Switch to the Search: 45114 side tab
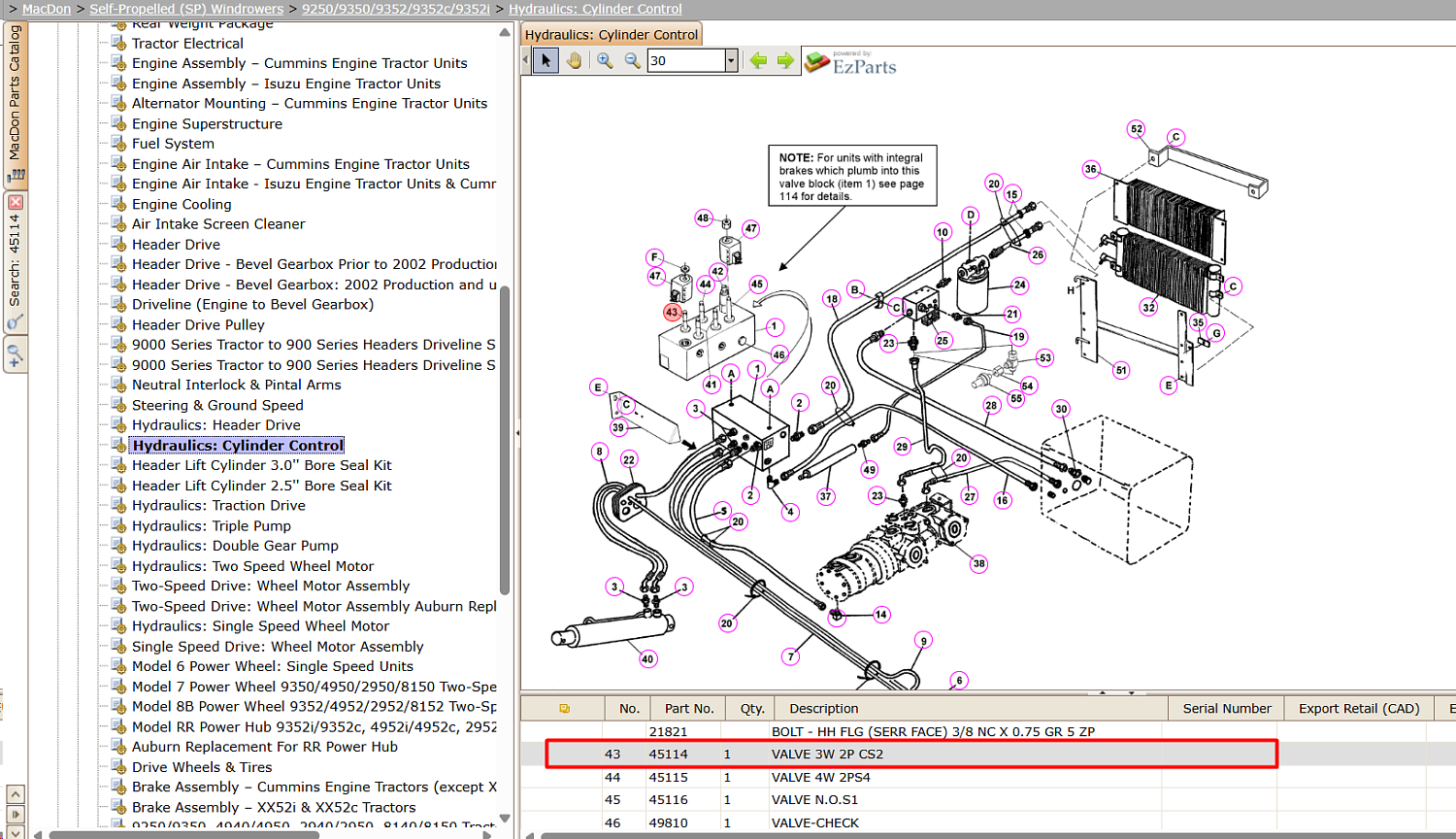The width and height of the screenshot is (1456, 839). coord(16,262)
